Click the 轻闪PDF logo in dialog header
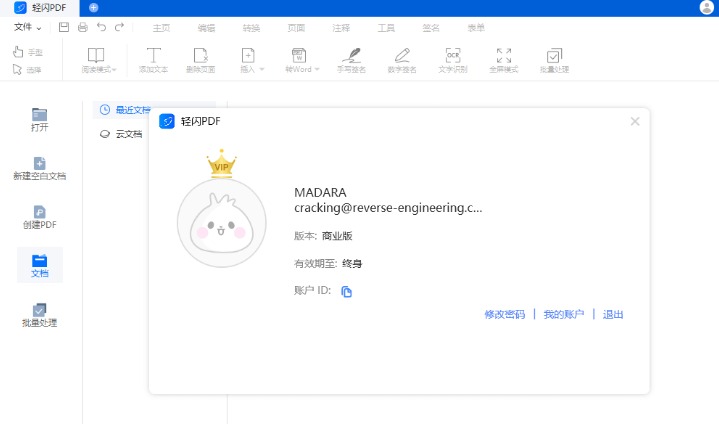The image size is (719, 424). pos(167,121)
